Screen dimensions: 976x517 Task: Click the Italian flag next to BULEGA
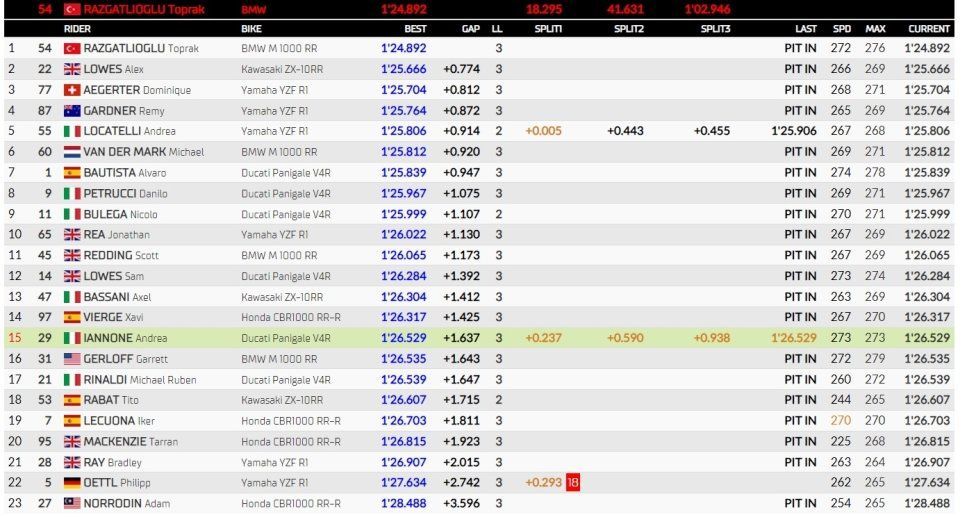pos(72,214)
